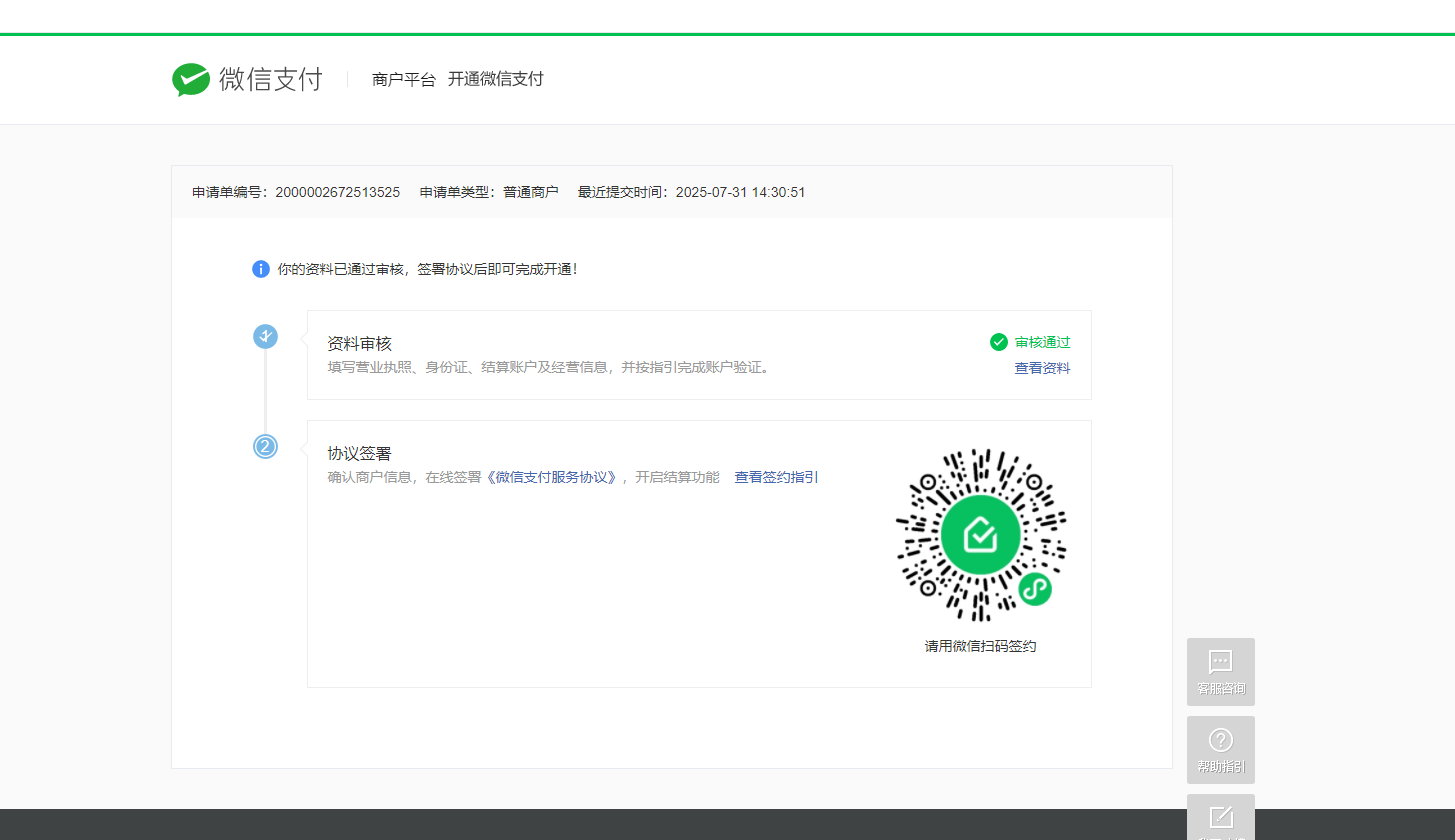The width and height of the screenshot is (1455, 840).
Task: Click the green 审核通过 checkmark icon
Action: (x=999, y=342)
